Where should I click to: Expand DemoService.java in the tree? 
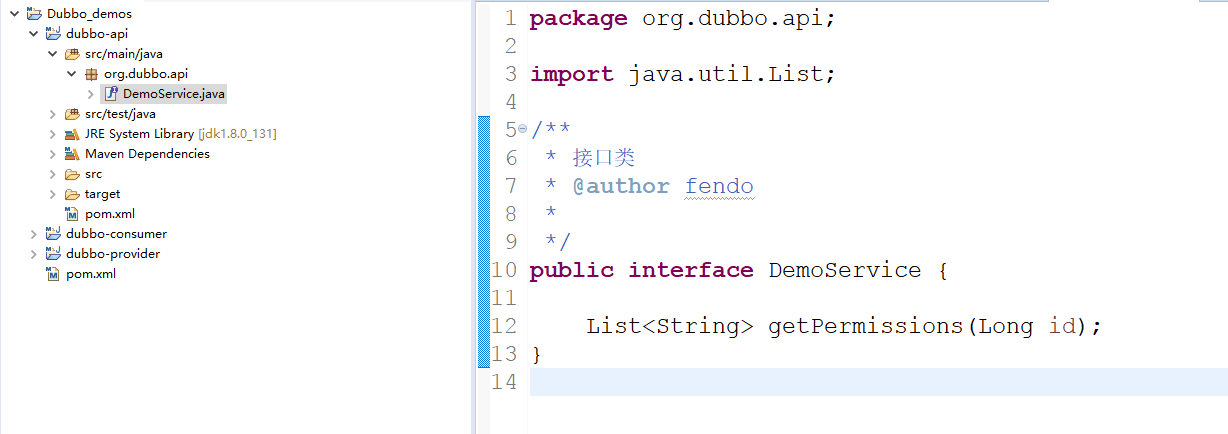(x=90, y=94)
